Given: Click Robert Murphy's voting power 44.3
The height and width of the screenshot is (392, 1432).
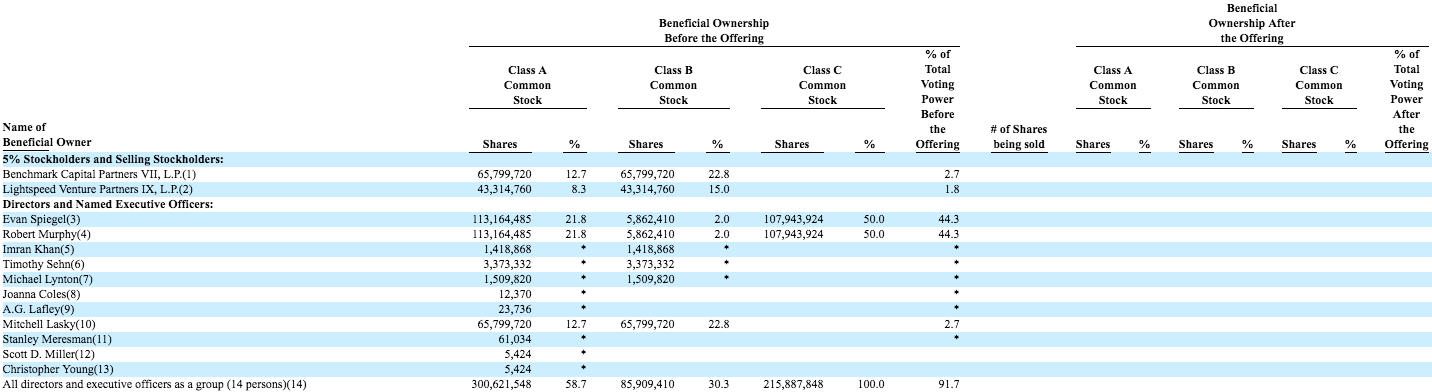Looking at the screenshot, I should coord(949,234).
